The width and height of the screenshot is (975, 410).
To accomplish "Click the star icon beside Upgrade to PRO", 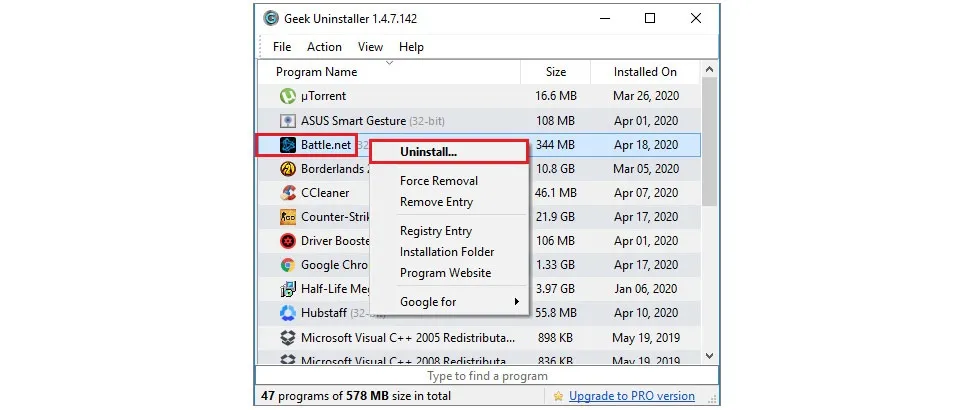I will (558, 396).
